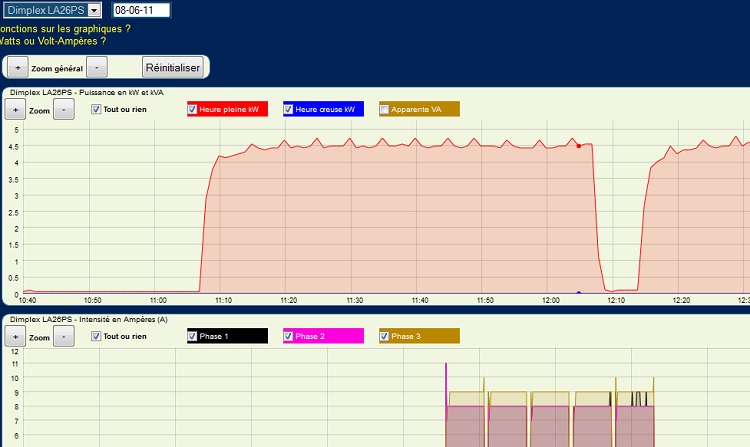
Task: Zoom out on the power chart
Action: tap(64, 110)
